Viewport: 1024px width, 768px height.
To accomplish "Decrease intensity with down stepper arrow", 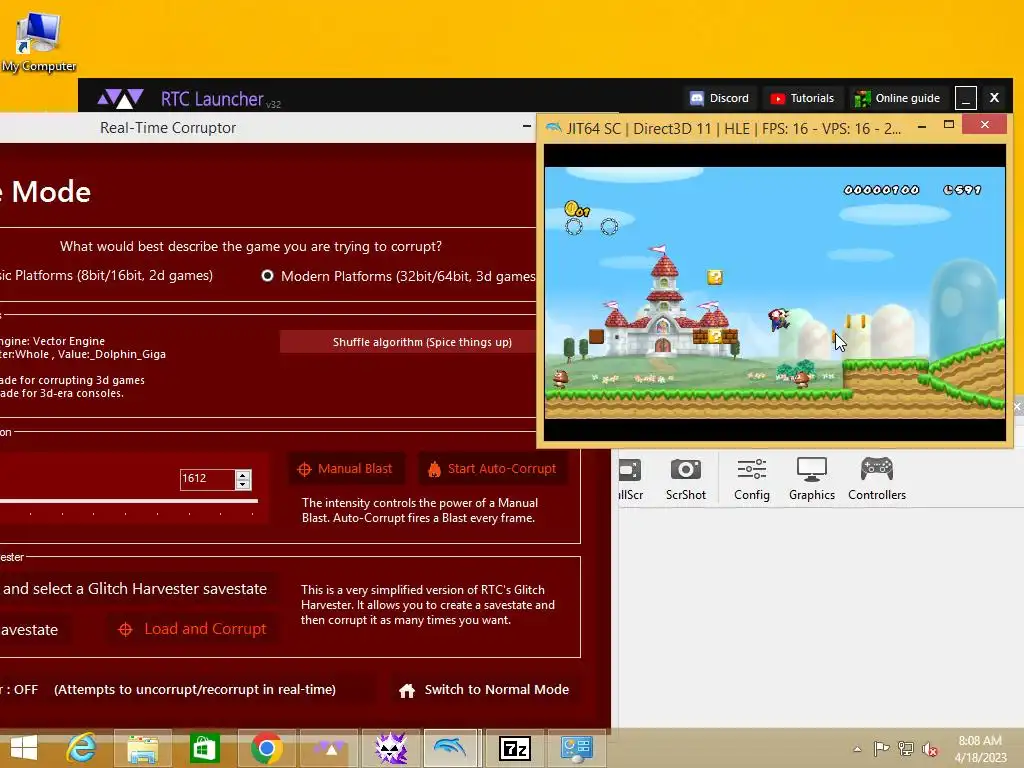I will click(243, 485).
